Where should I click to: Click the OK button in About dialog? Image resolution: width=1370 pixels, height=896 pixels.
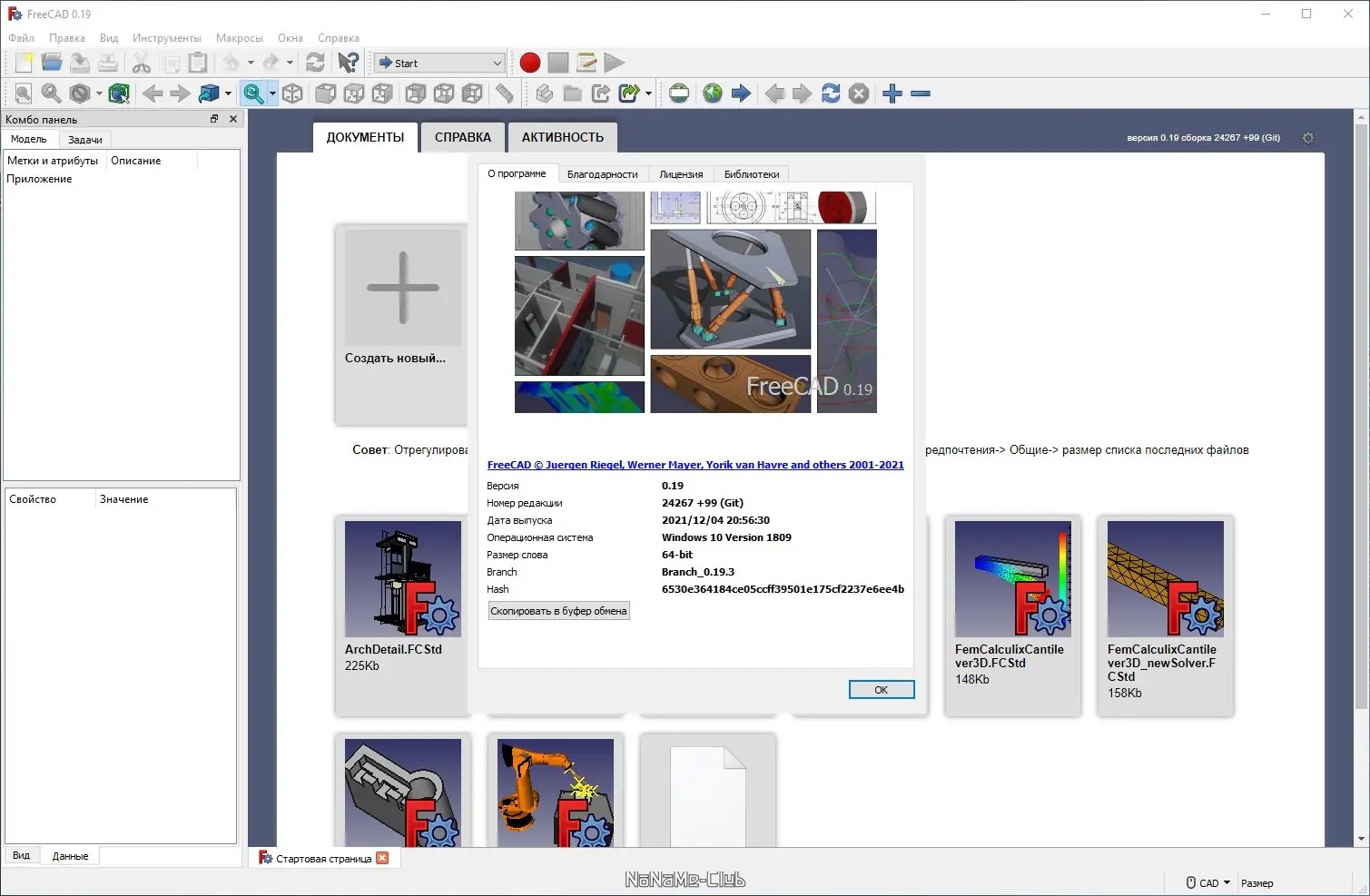point(881,690)
